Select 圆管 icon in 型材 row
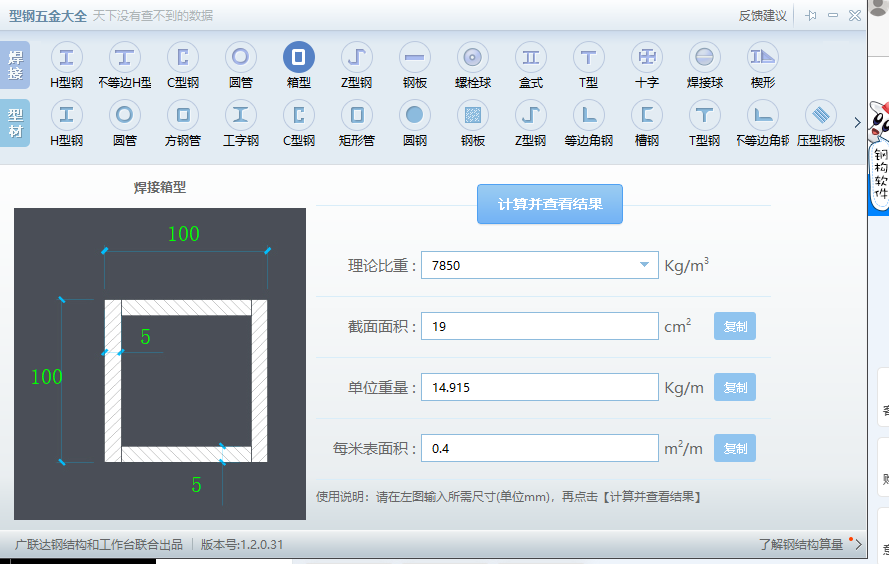The image size is (889, 564). pos(125,115)
